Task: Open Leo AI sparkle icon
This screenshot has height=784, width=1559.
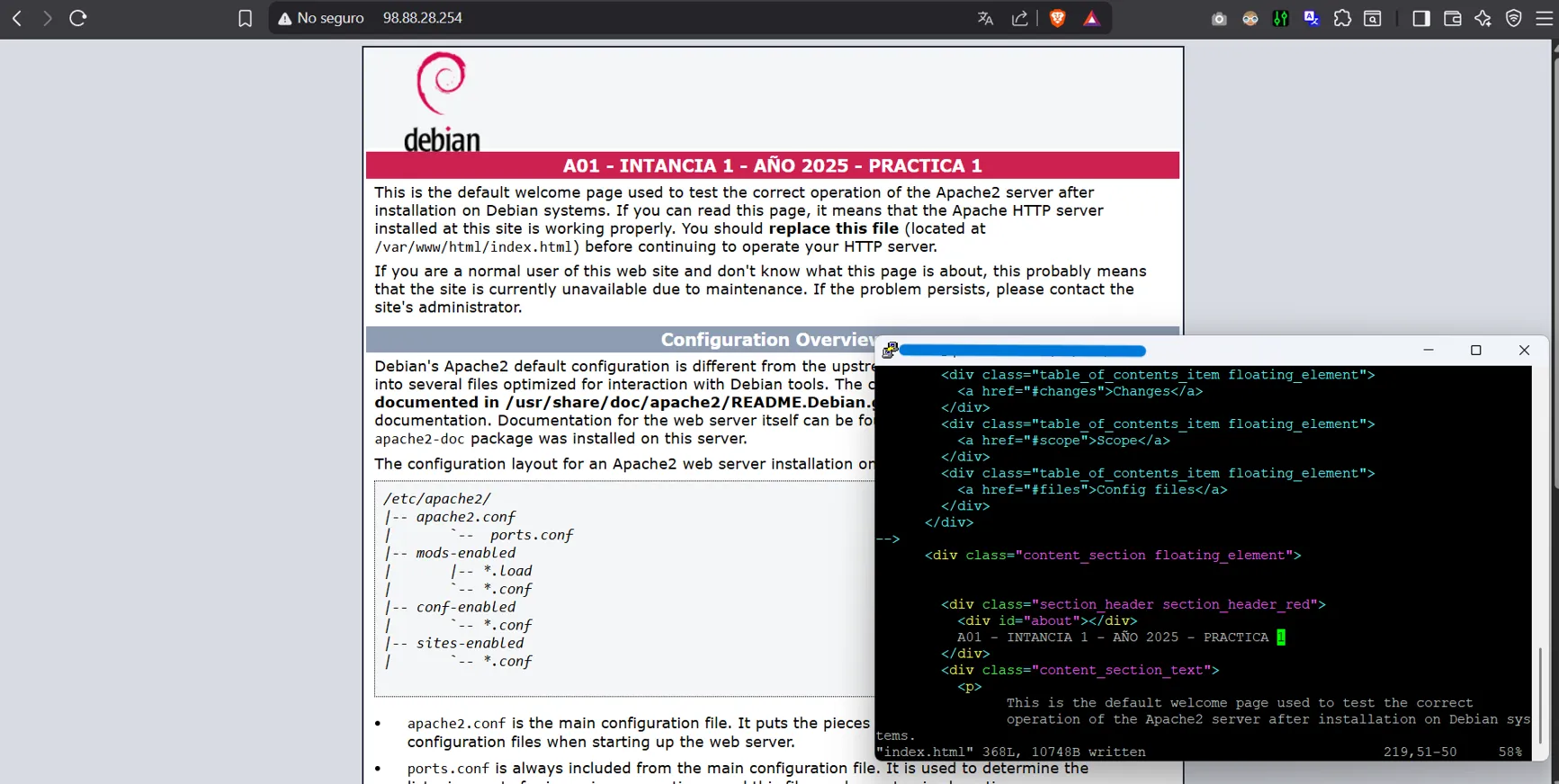Action: click(1483, 18)
